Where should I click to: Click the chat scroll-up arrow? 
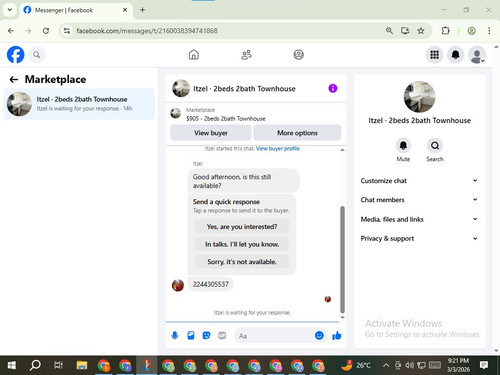pos(342,150)
